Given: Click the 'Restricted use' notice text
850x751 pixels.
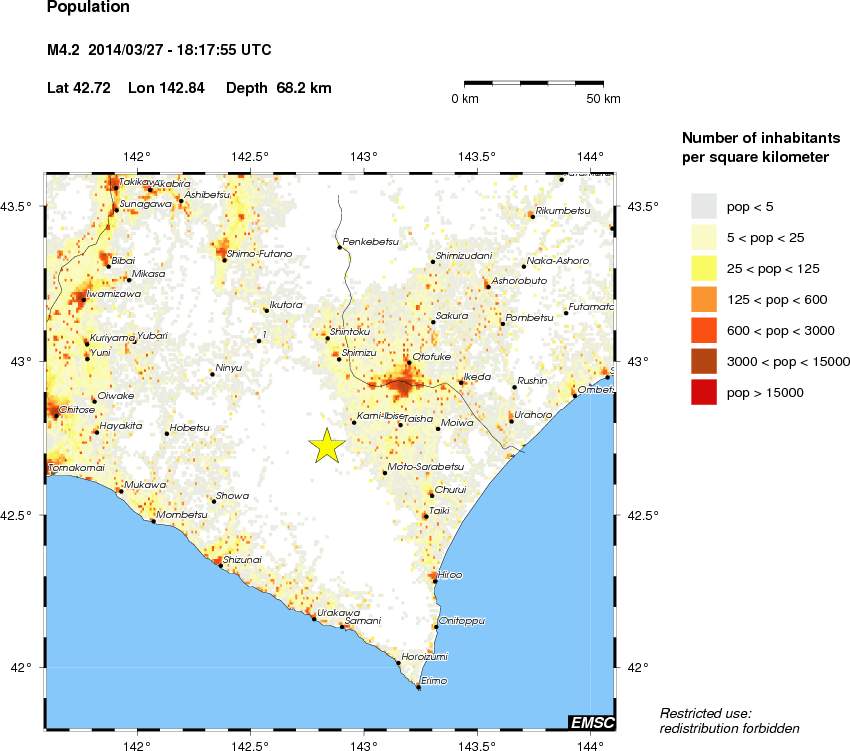Looking at the screenshot, I should point(705,713).
